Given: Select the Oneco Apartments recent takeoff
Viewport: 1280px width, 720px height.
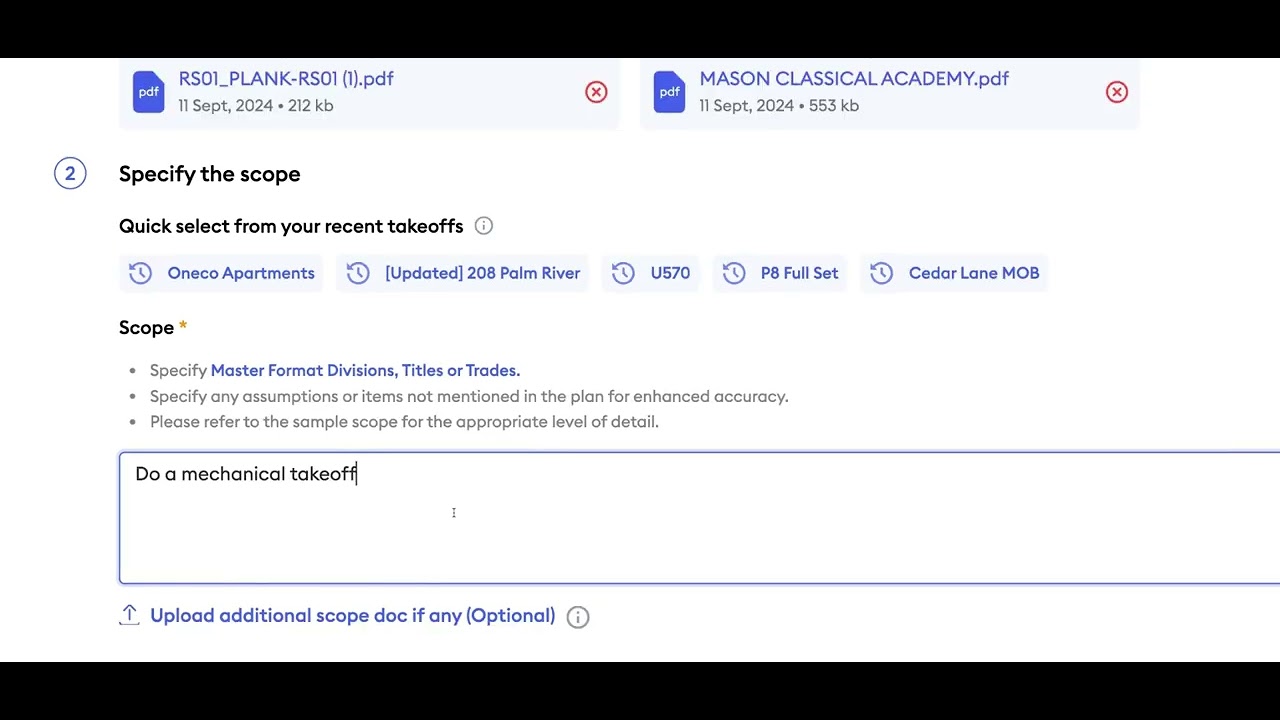Looking at the screenshot, I should click(221, 273).
